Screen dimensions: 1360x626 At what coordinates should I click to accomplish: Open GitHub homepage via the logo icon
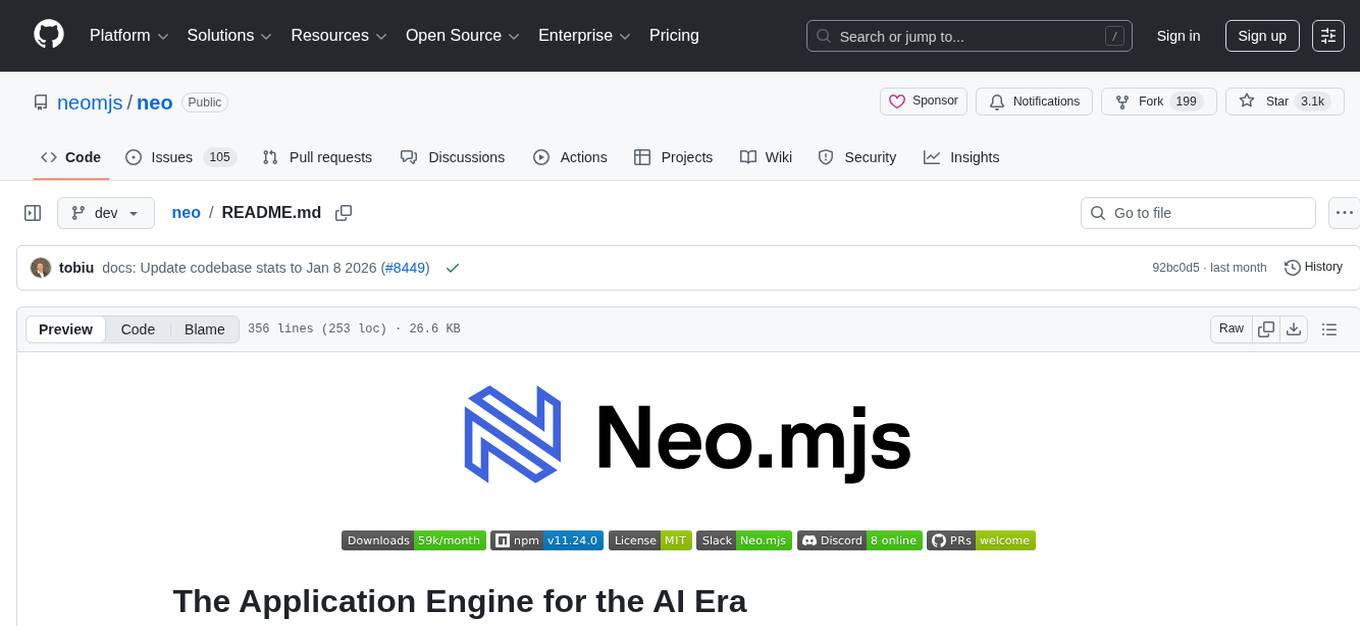48,33
